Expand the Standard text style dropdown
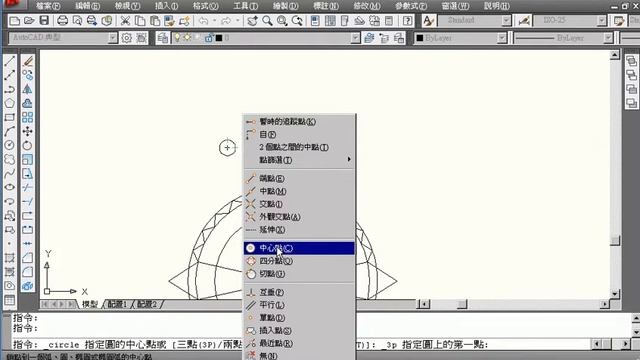640x360 pixels. [506, 20]
